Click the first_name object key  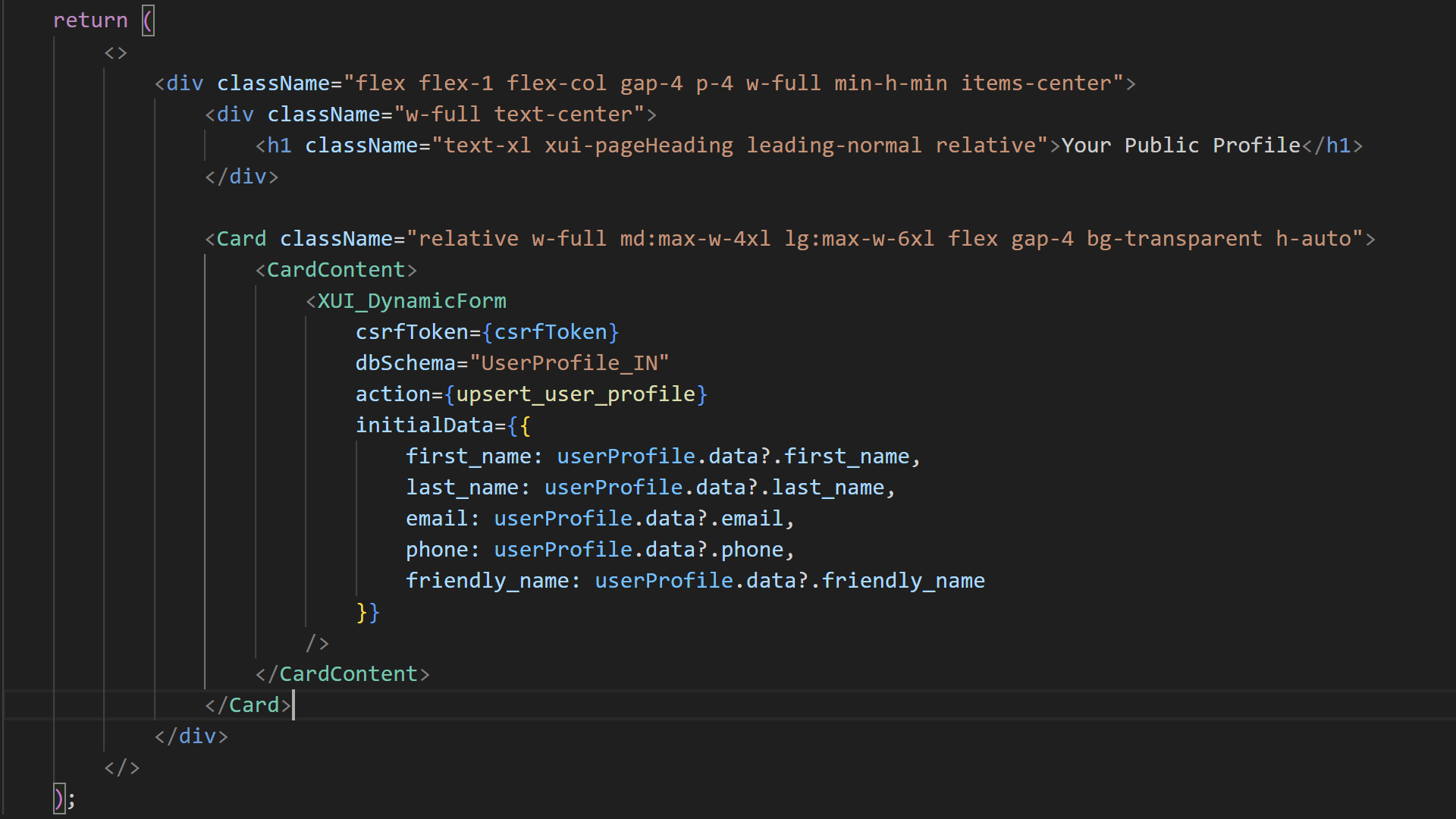coord(469,457)
